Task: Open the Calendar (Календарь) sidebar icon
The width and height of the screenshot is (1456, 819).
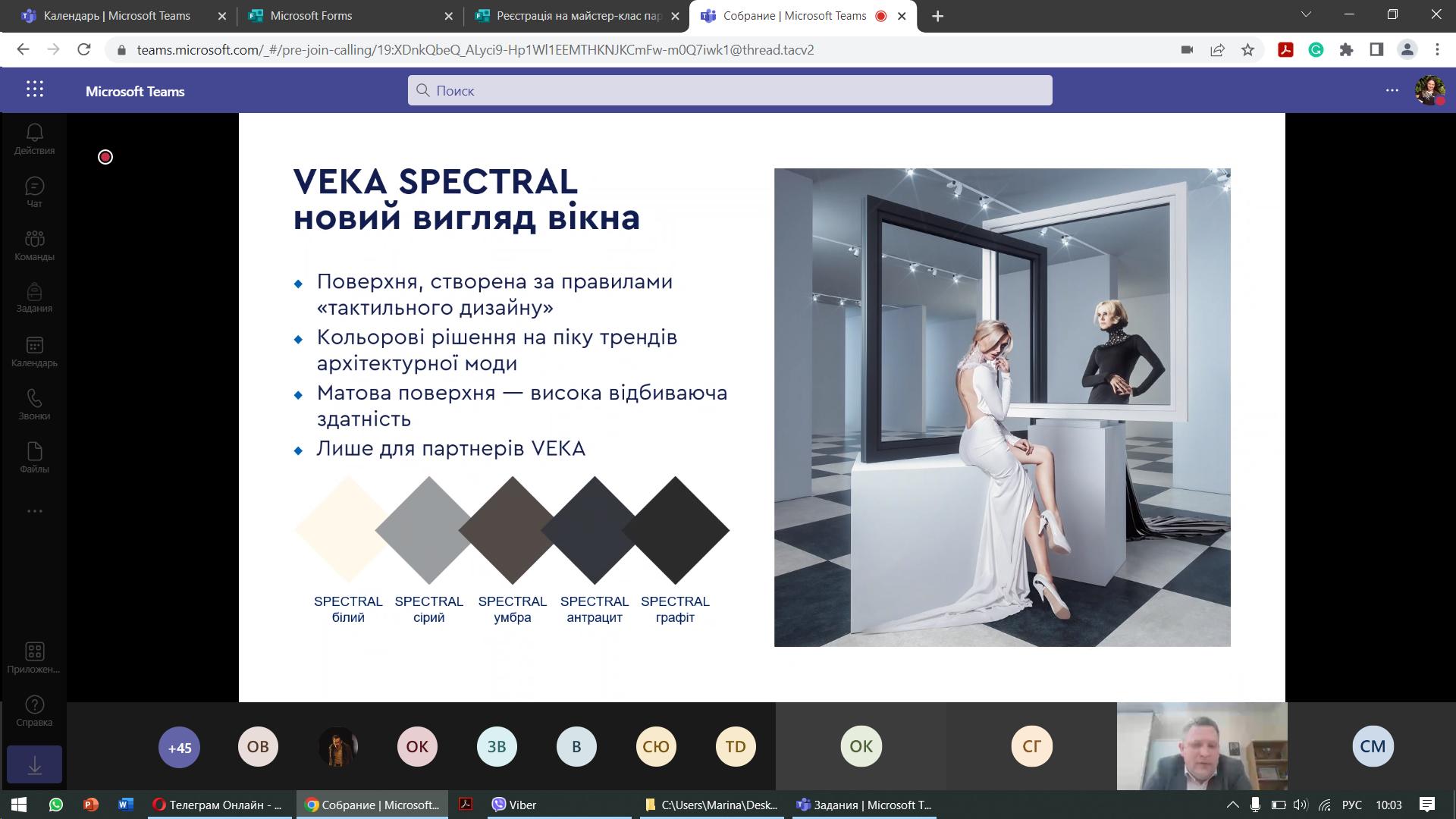Action: pyautogui.click(x=34, y=352)
